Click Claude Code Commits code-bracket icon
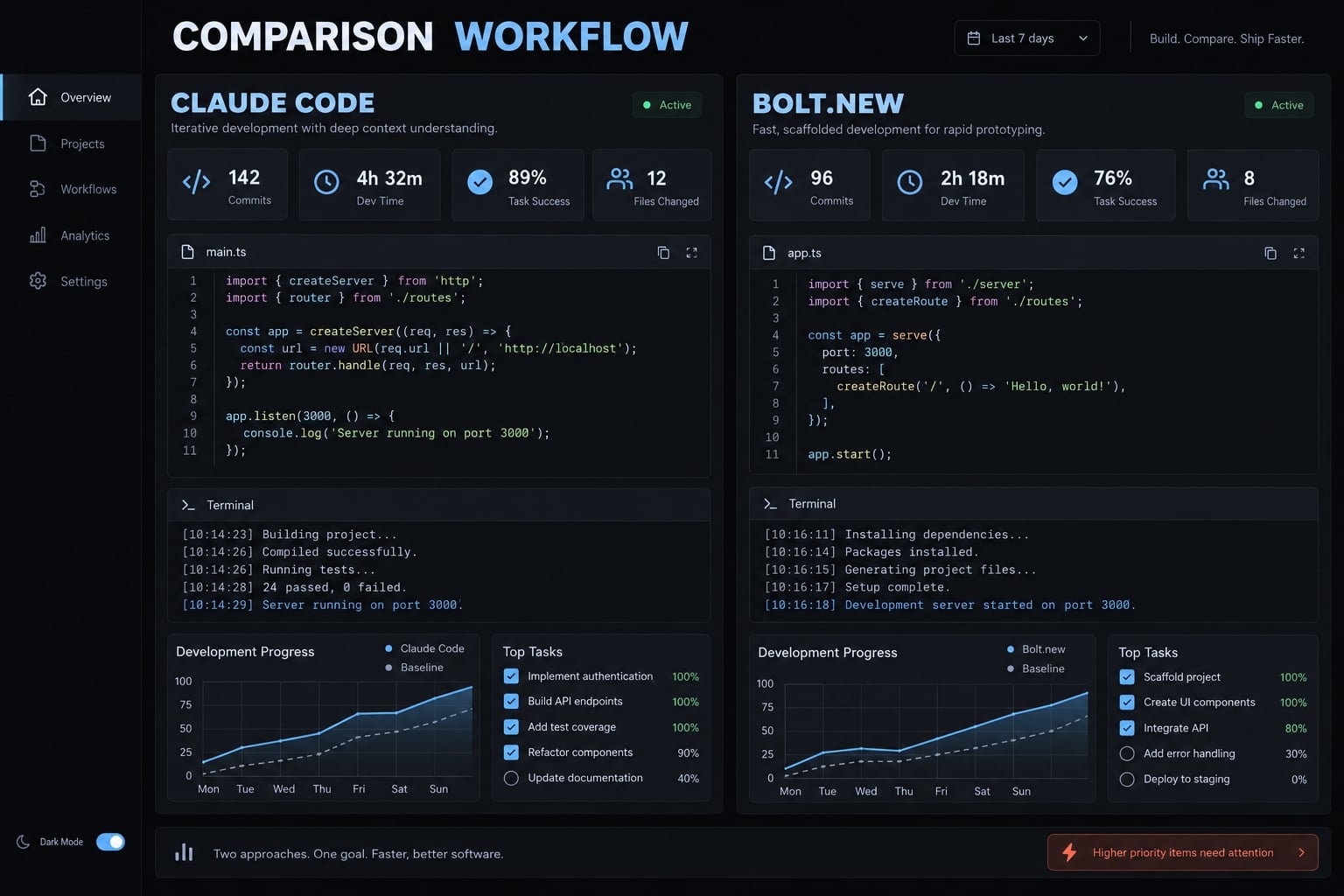This screenshot has width=1344, height=896. click(196, 182)
